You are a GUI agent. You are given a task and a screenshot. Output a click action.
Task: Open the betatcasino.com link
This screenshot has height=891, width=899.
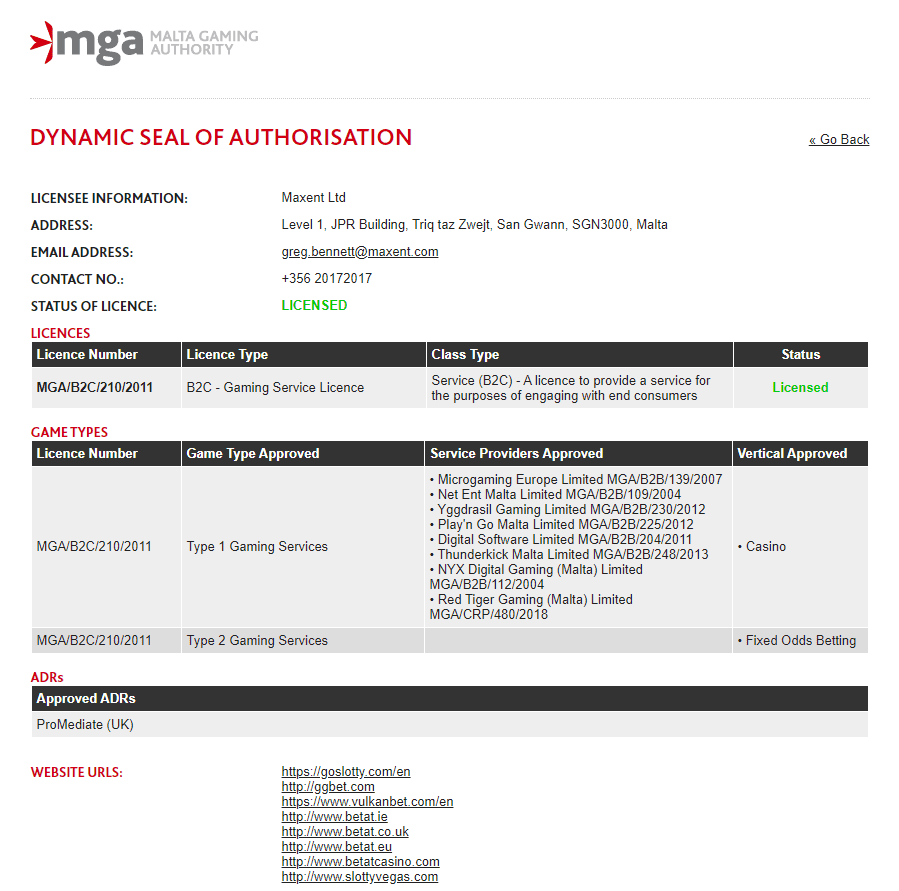click(360, 862)
